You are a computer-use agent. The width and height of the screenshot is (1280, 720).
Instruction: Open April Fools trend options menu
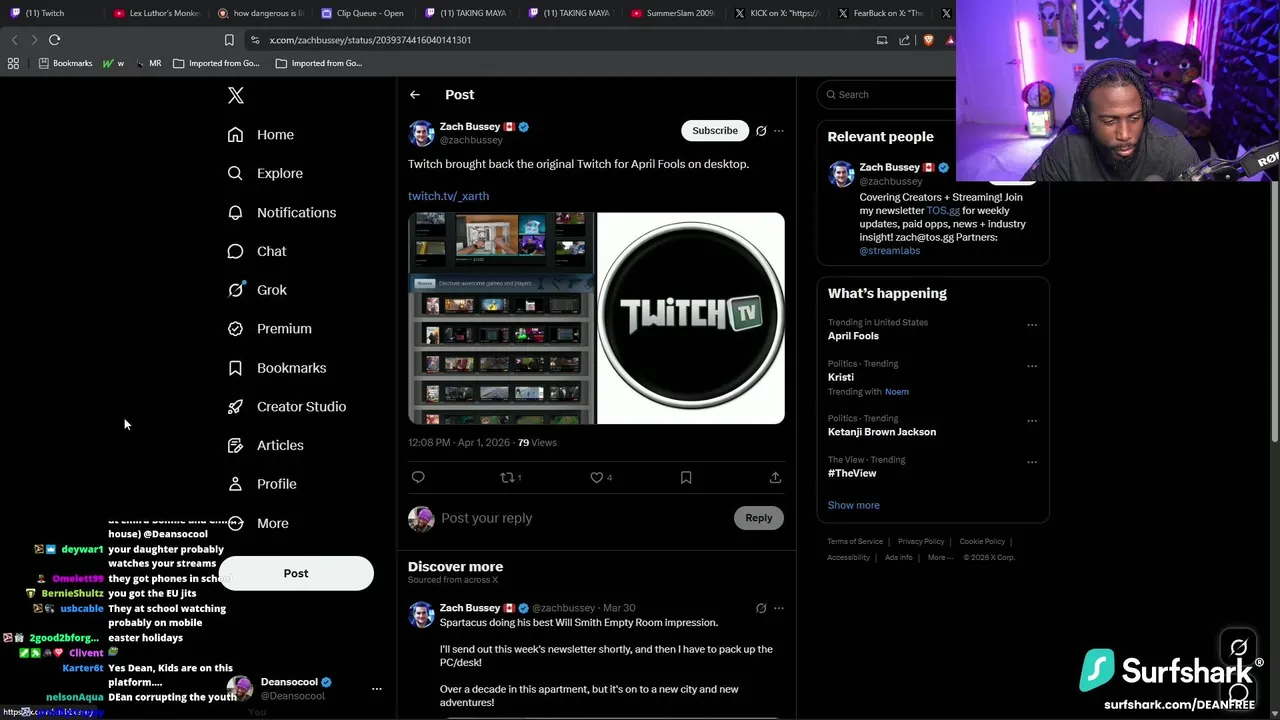coord(1032,325)
